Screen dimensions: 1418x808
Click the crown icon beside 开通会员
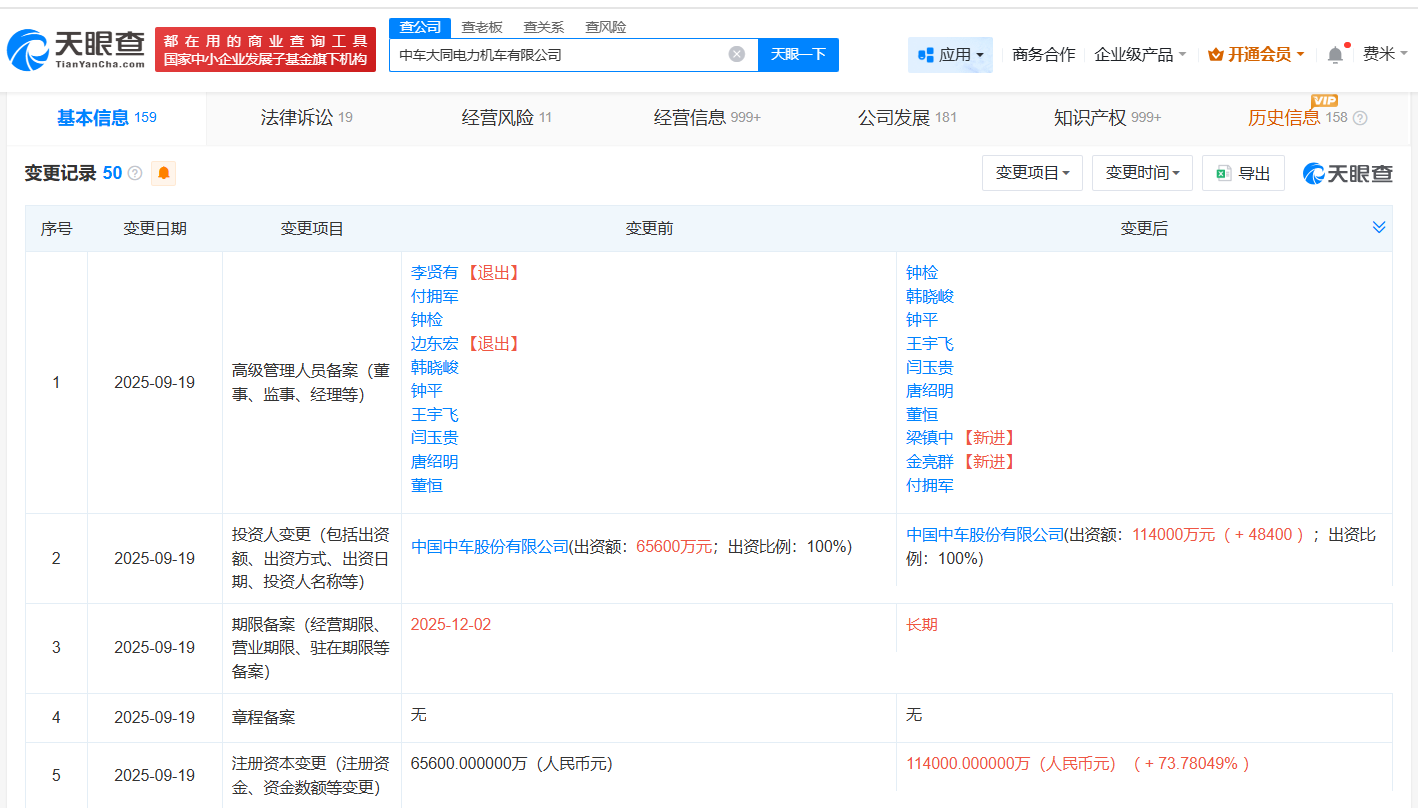[x=1216, y=54]
